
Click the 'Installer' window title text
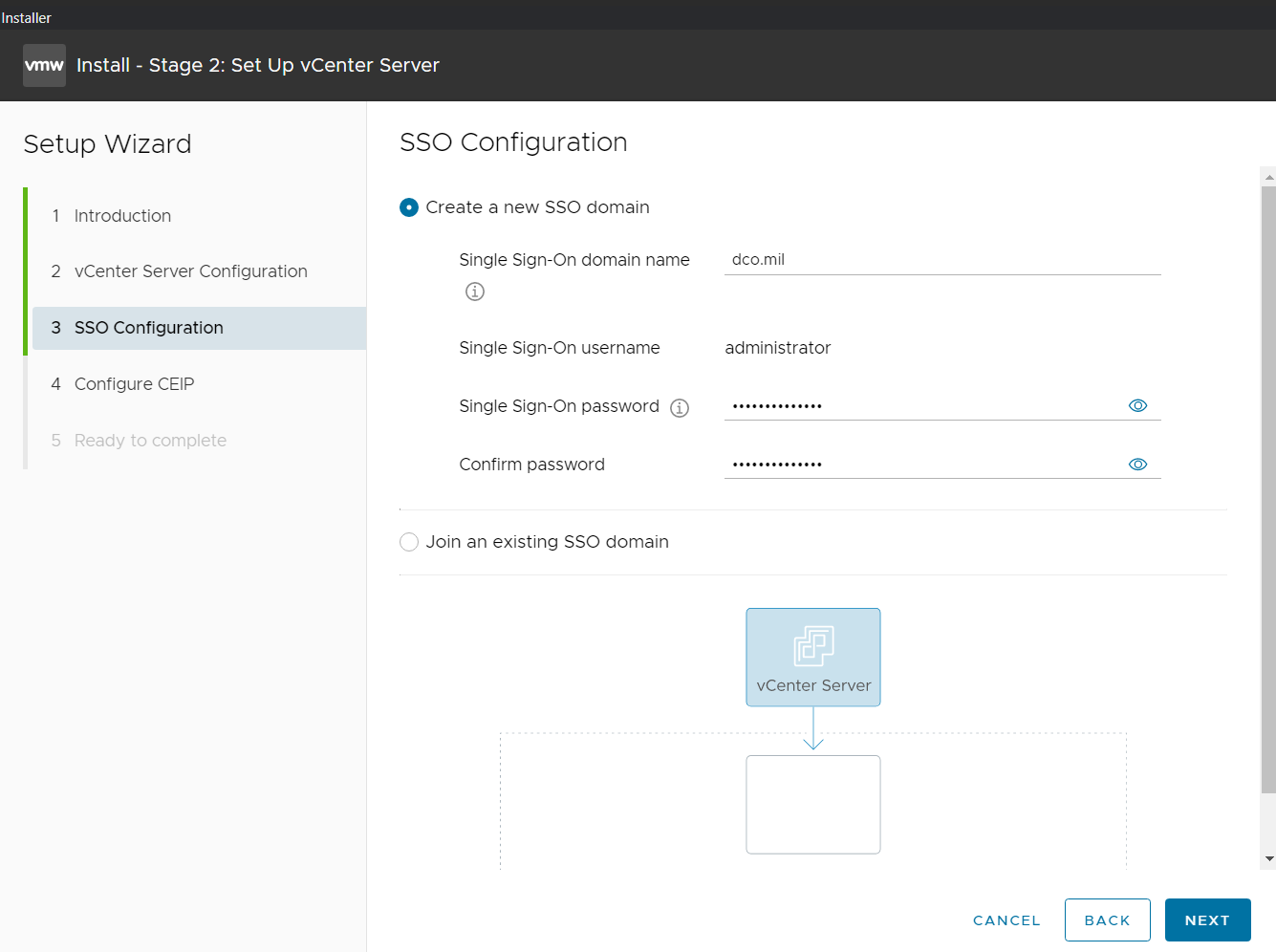click(27, 18)
